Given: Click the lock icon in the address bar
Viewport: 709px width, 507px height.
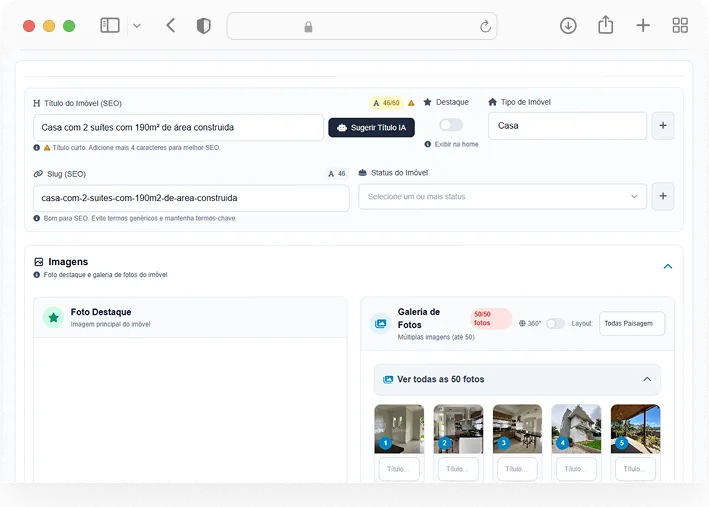Looking at the screenshot, I should pos(308,27).
